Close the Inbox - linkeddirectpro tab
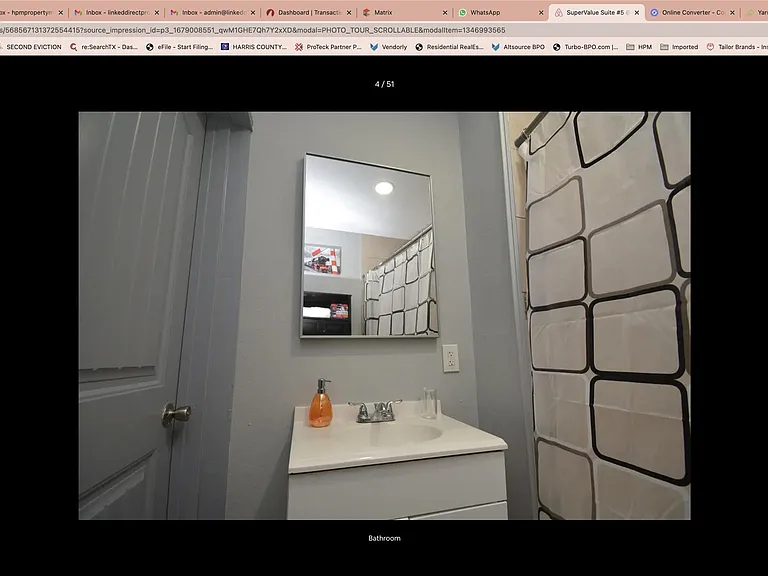The image size is (768, 576). (x=157, y=13)
